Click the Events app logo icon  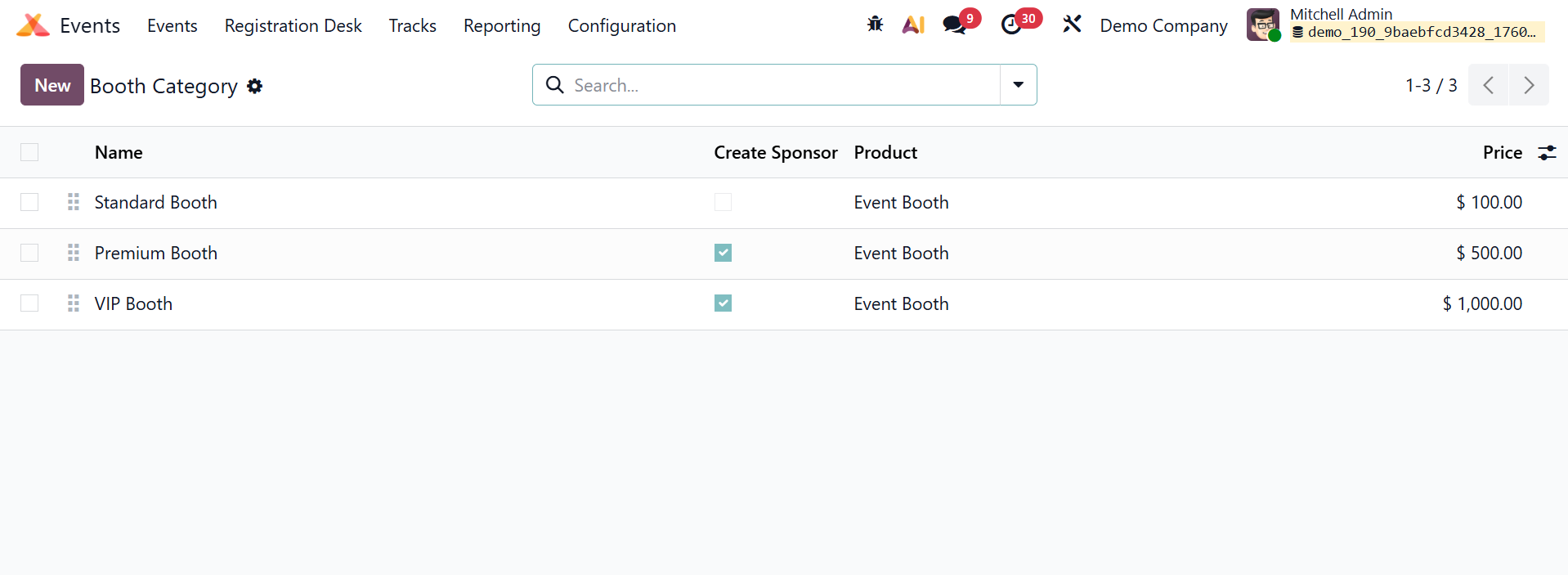pyautogui.click(x=33, y=25)
